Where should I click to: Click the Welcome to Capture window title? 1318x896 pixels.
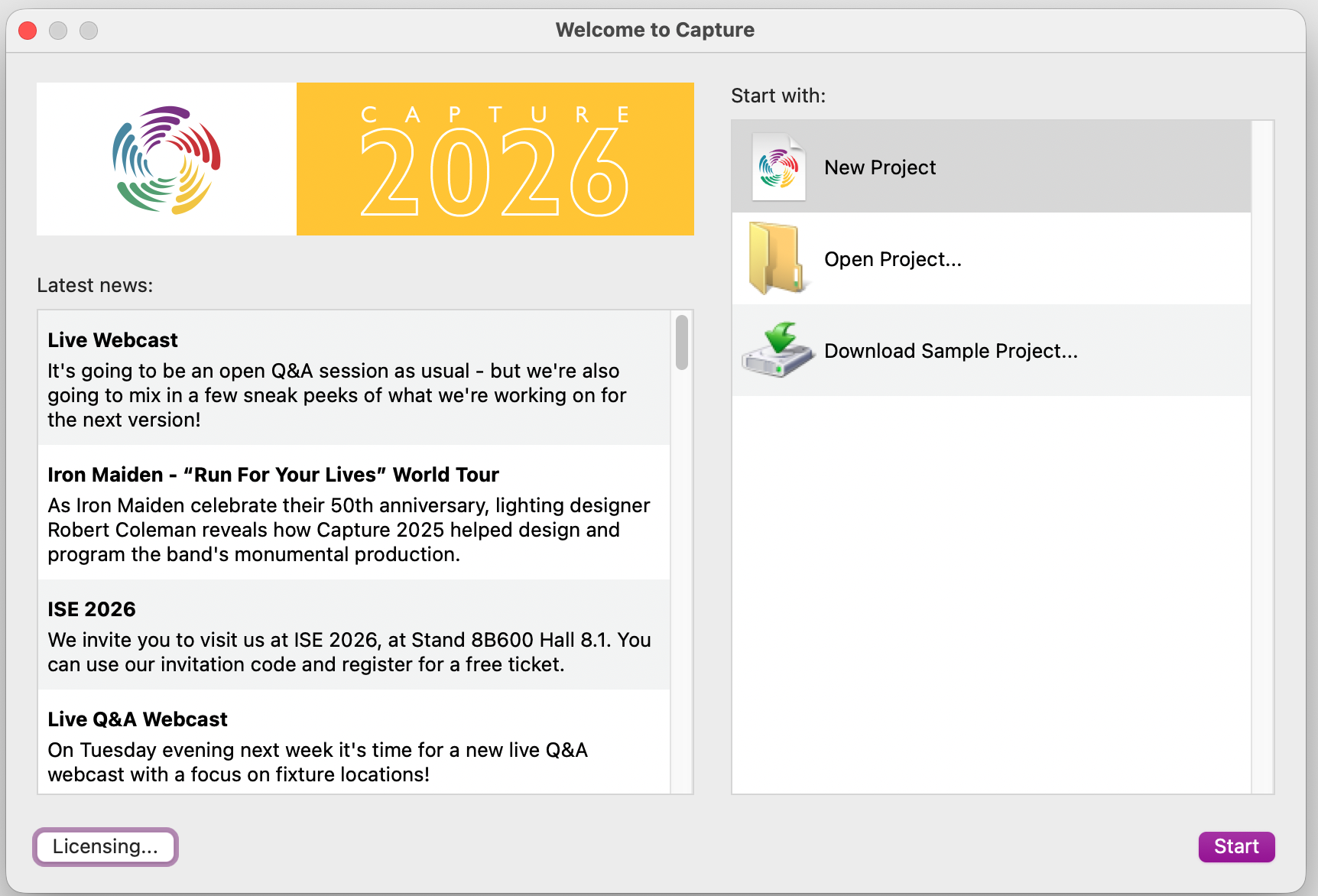654,30
